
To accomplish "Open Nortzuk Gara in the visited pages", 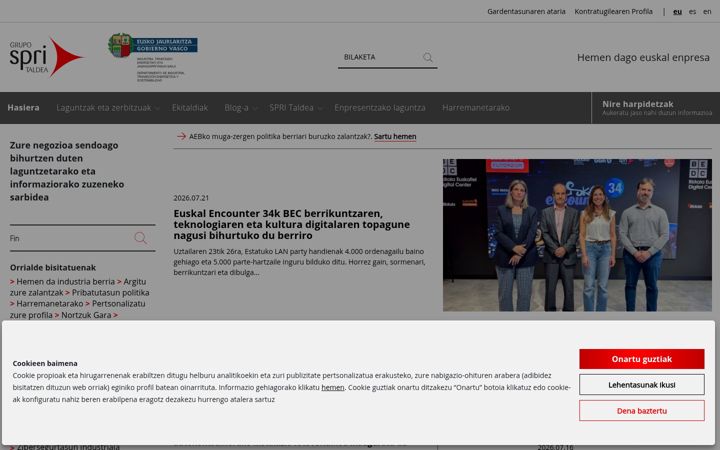I will [x=86, y=315].
